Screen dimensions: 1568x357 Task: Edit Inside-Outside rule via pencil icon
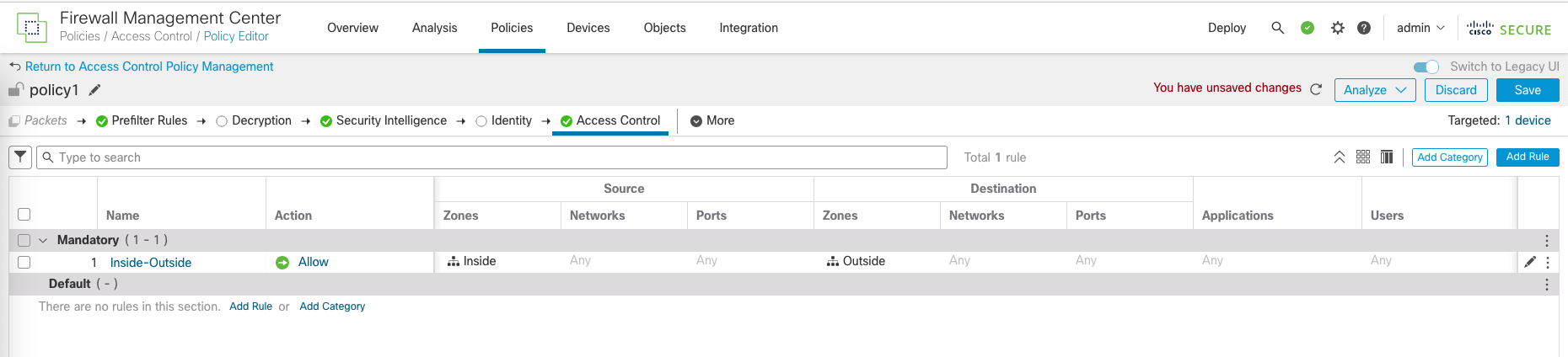point(1529,262)
